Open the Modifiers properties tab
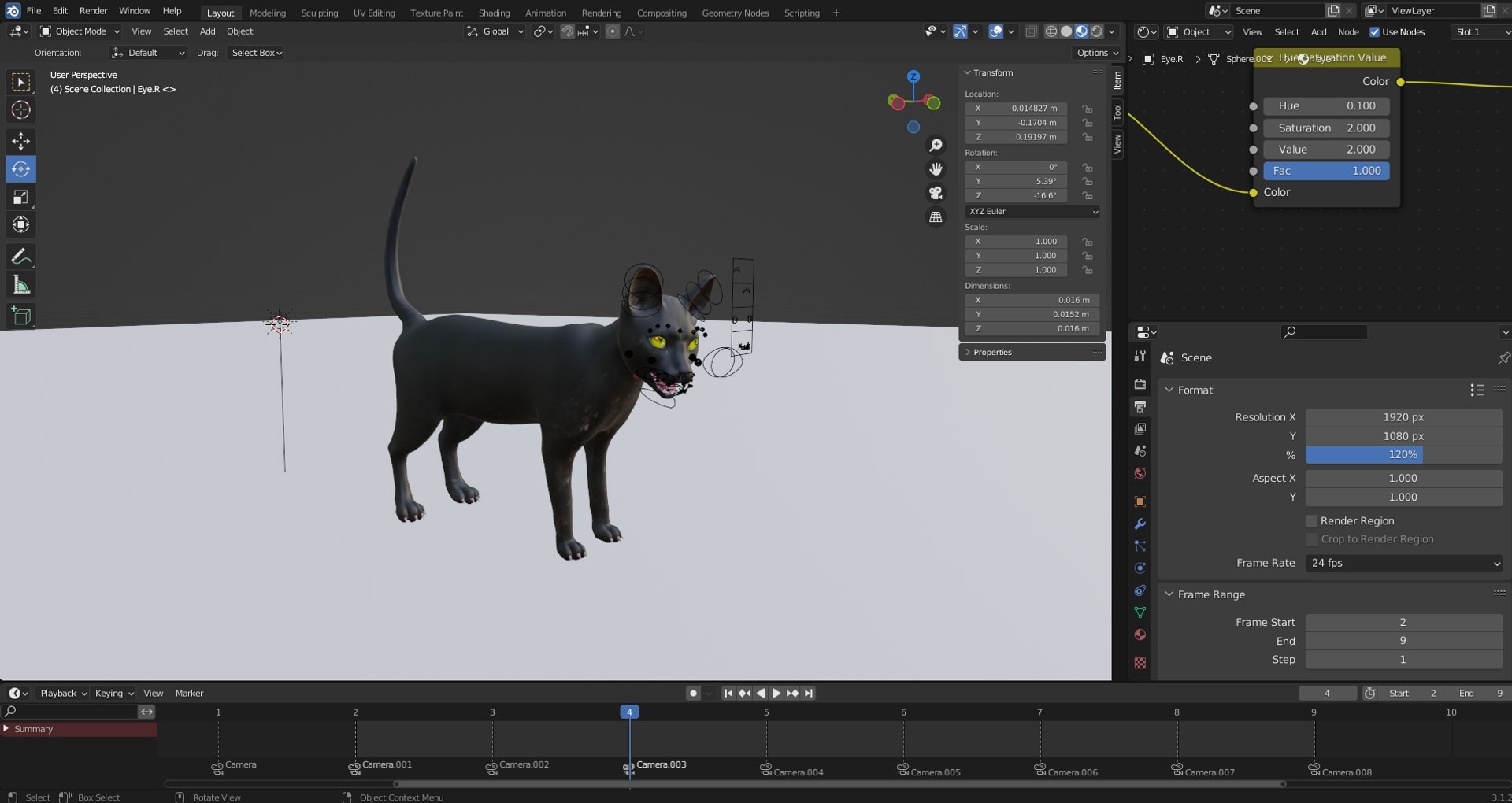 (x=1140, y=524)
